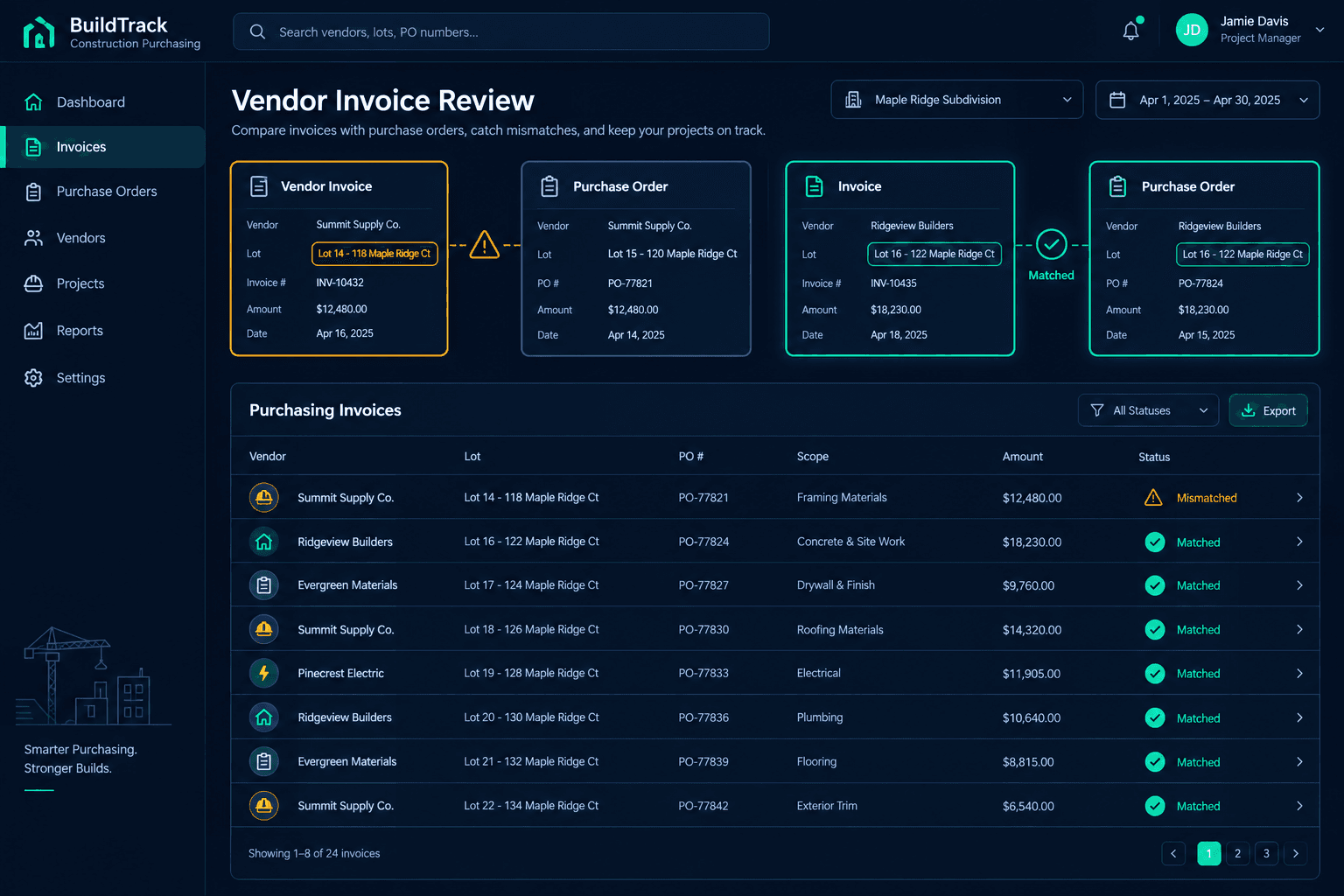Click the highlighted Lot 14 - 118 Maple Ridge Ct field
This screenshot has width=1344, height=896.
(x=374, y=254)
